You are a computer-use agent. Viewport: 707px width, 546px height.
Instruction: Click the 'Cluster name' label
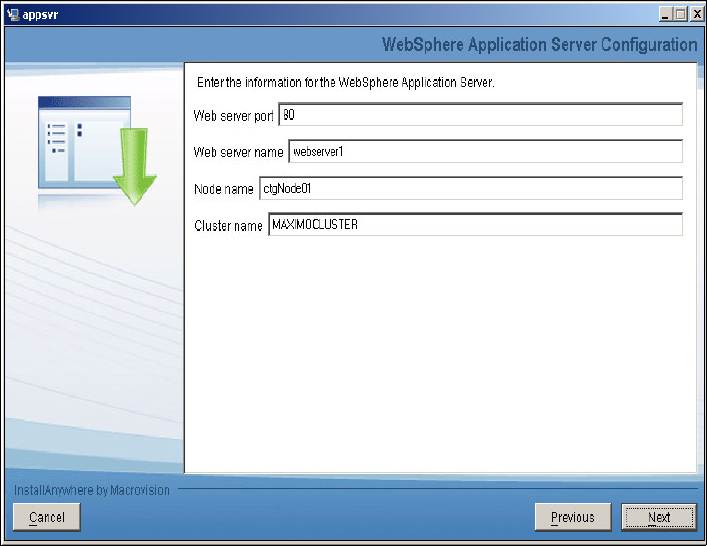pyautogui.click(x=228, y=225)
